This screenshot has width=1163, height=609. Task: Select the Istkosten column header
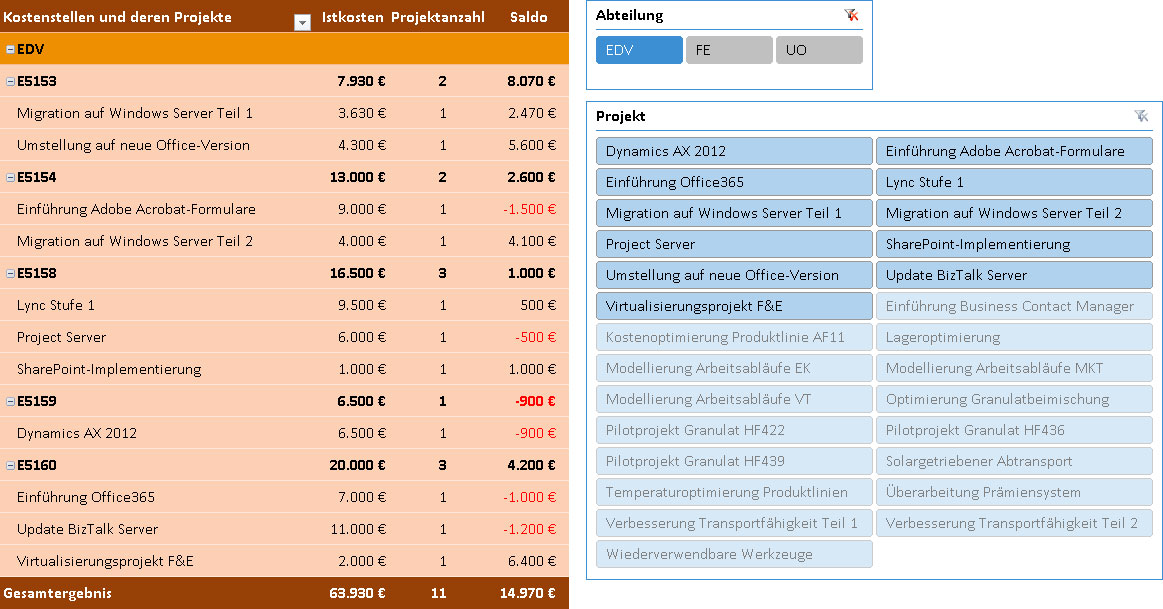coord(352,18)
